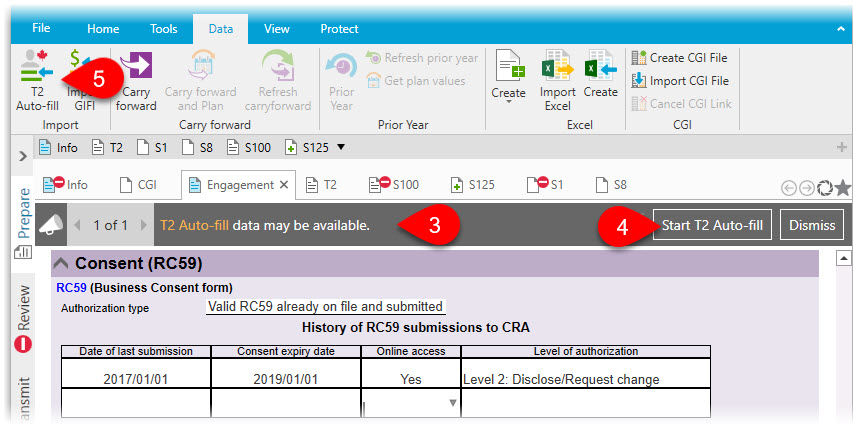
Task: Click the megaphone notification icon
Action: pos(51,225)
